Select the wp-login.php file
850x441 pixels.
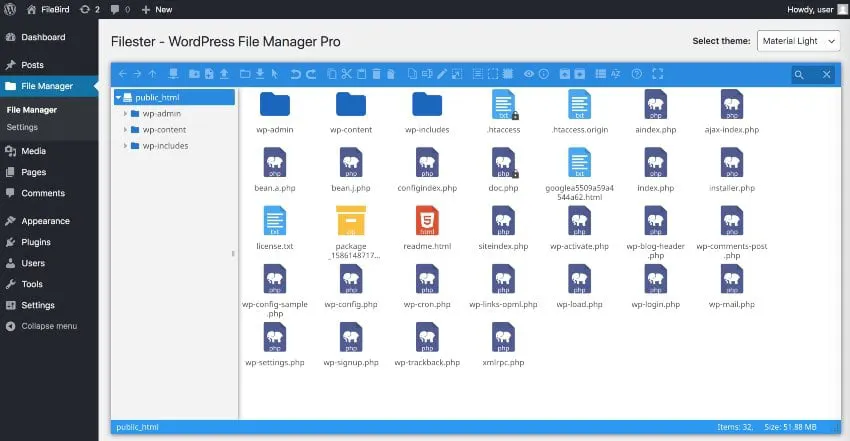point(655,286)
